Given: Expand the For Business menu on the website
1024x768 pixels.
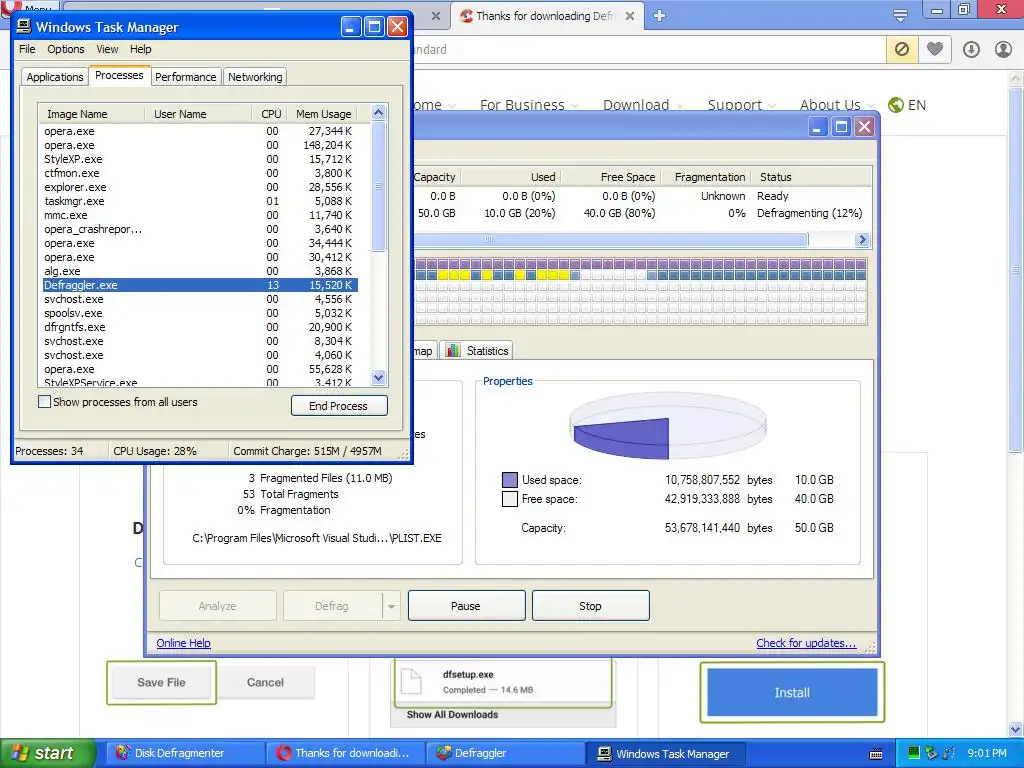Looking at the screenshot, I should [529, 104].
